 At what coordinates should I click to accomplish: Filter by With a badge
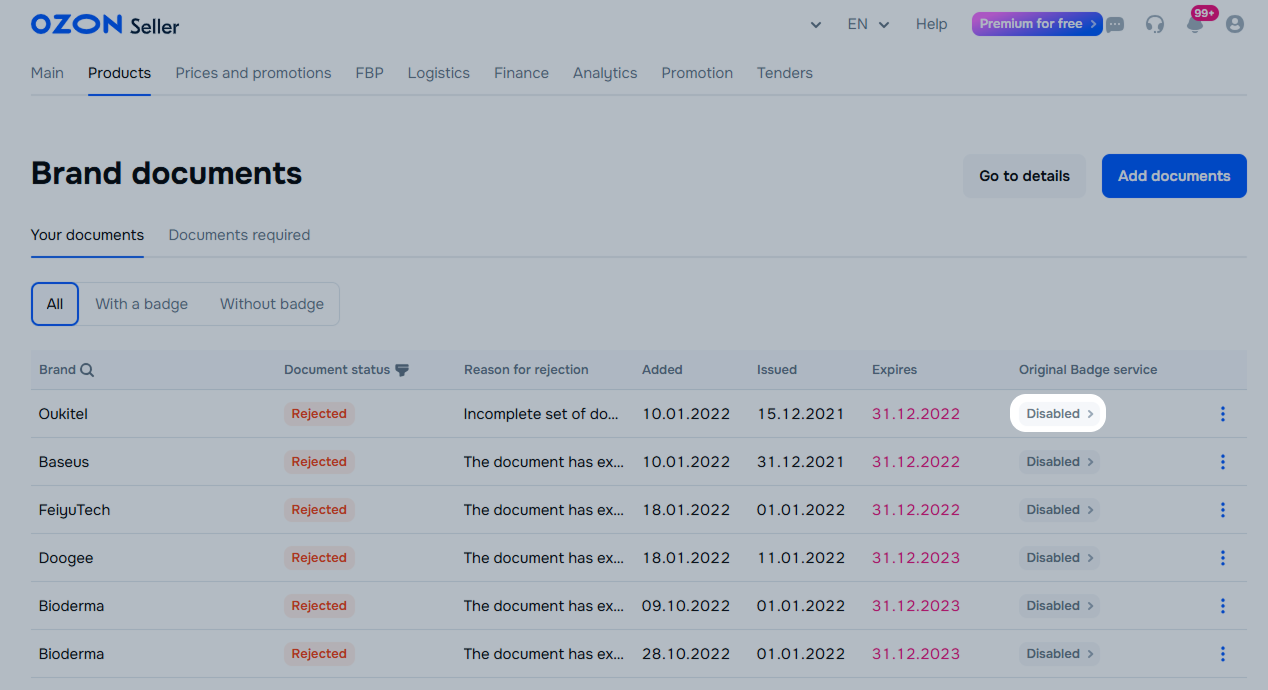click(x=141, y=304)
